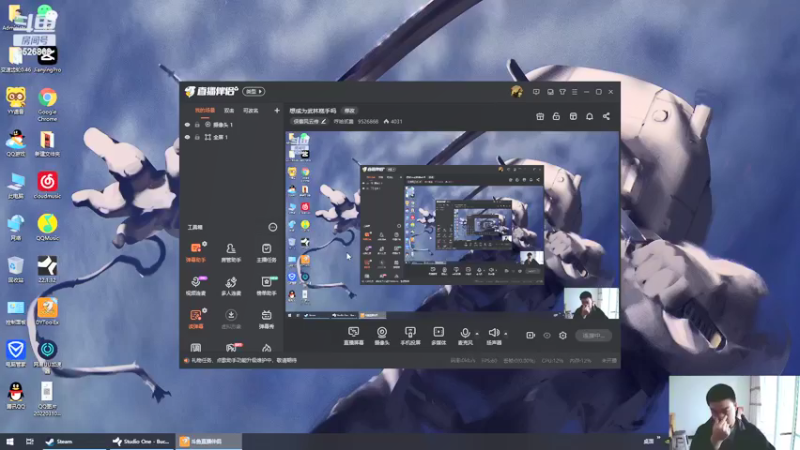Screen dimensions: 800x450
Task: Select the Google Chrome desktop icon
Action: point(47,105)
